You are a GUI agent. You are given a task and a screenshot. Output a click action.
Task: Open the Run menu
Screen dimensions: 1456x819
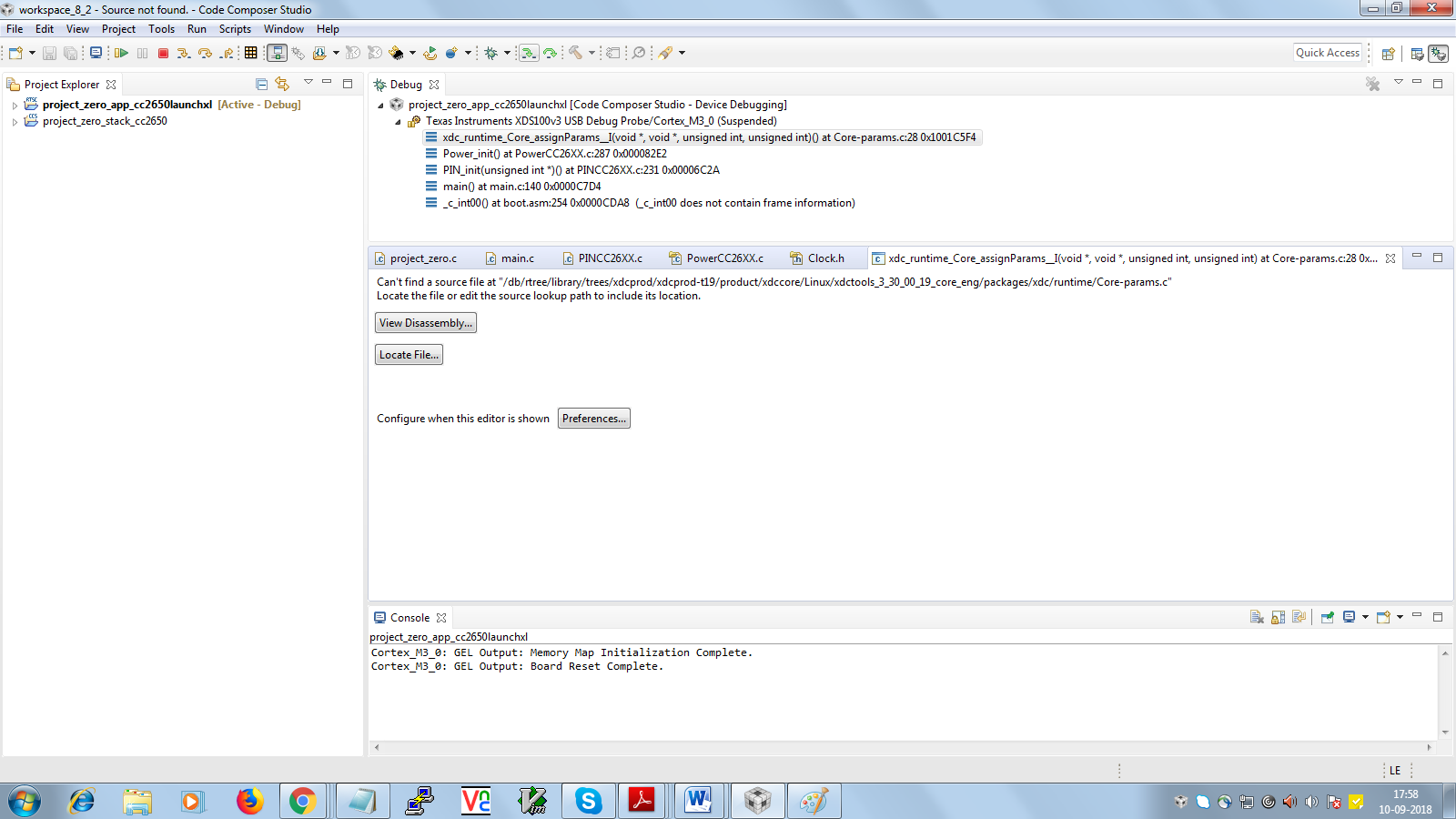(197, 29)
